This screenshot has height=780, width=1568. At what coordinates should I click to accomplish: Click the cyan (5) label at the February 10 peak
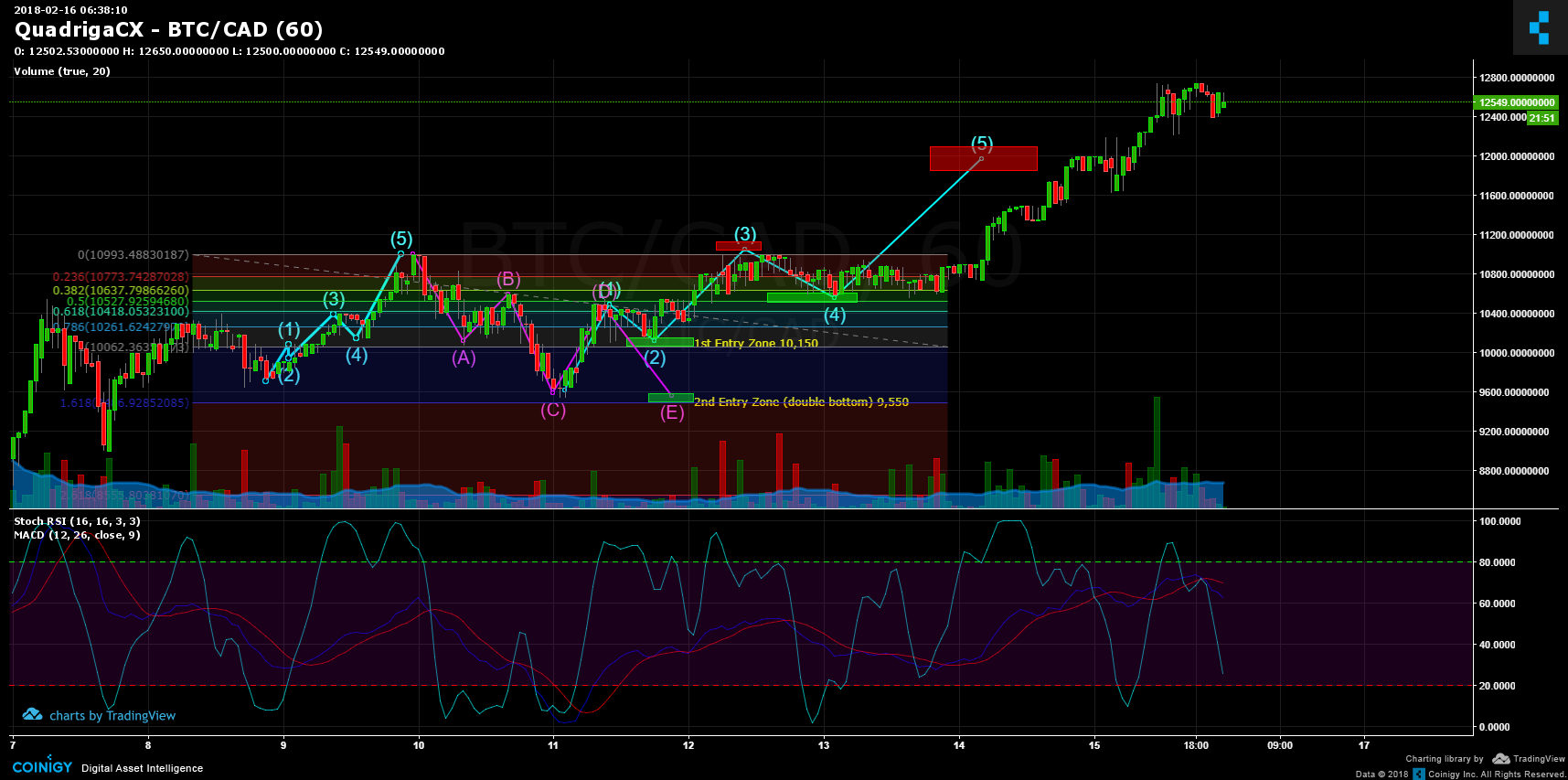point(401,240)
